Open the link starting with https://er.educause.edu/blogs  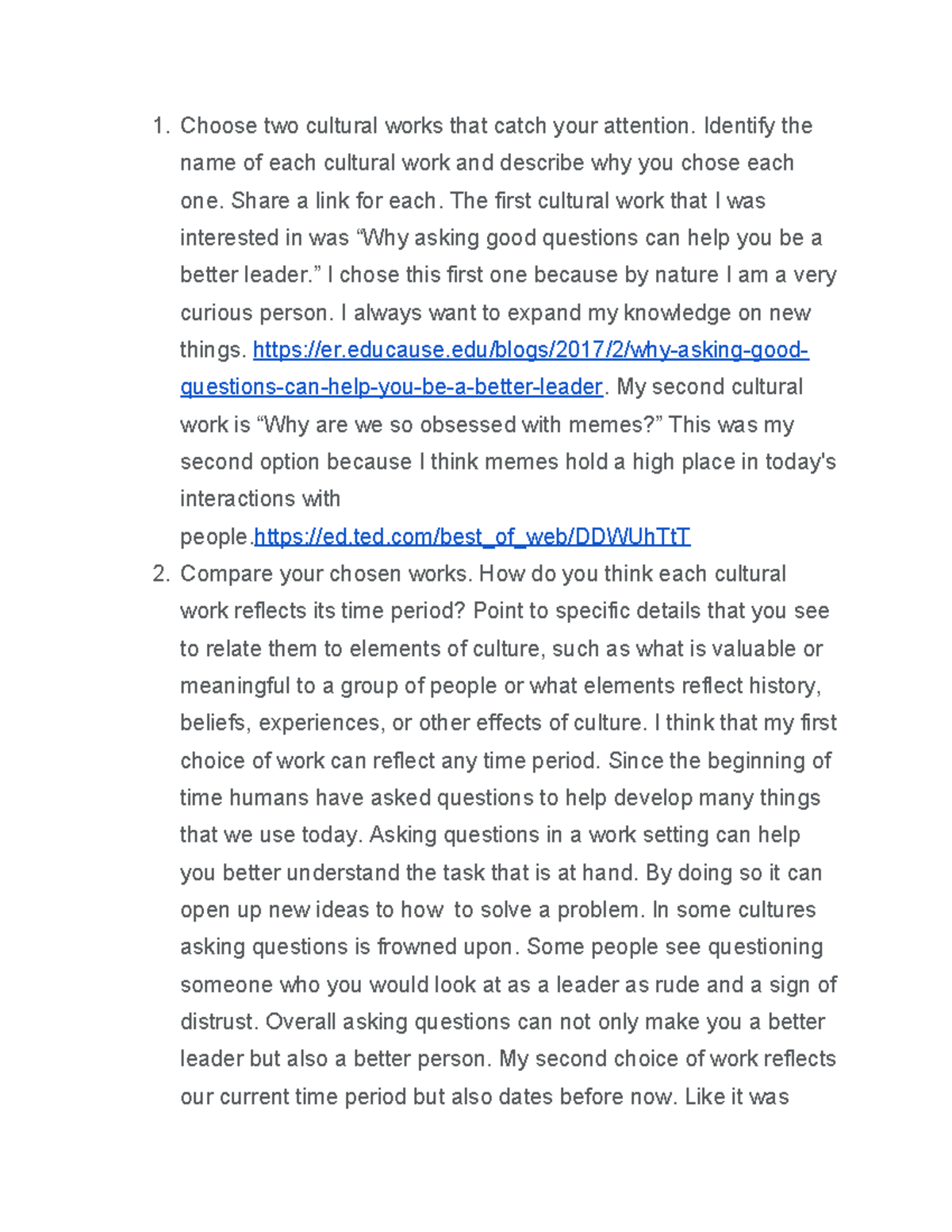530,350
